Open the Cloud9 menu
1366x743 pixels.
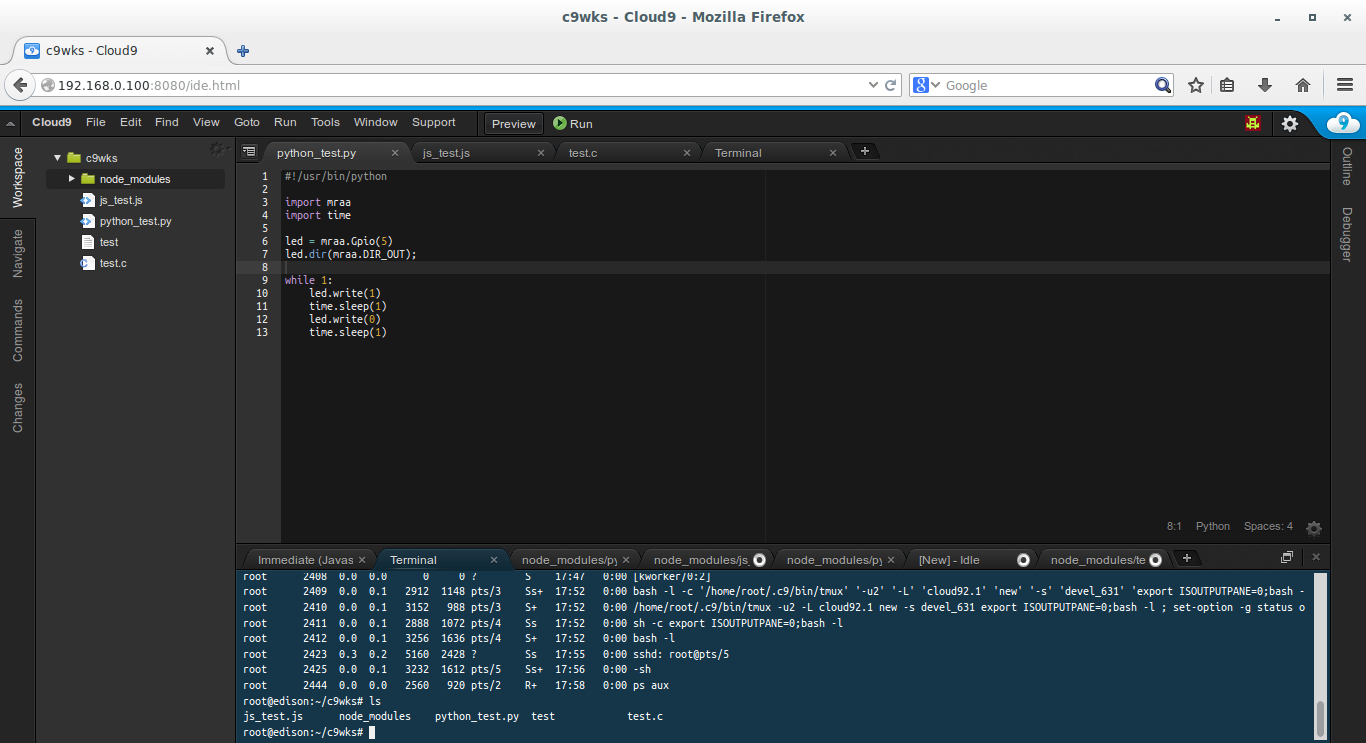click(x=52, y=122)
